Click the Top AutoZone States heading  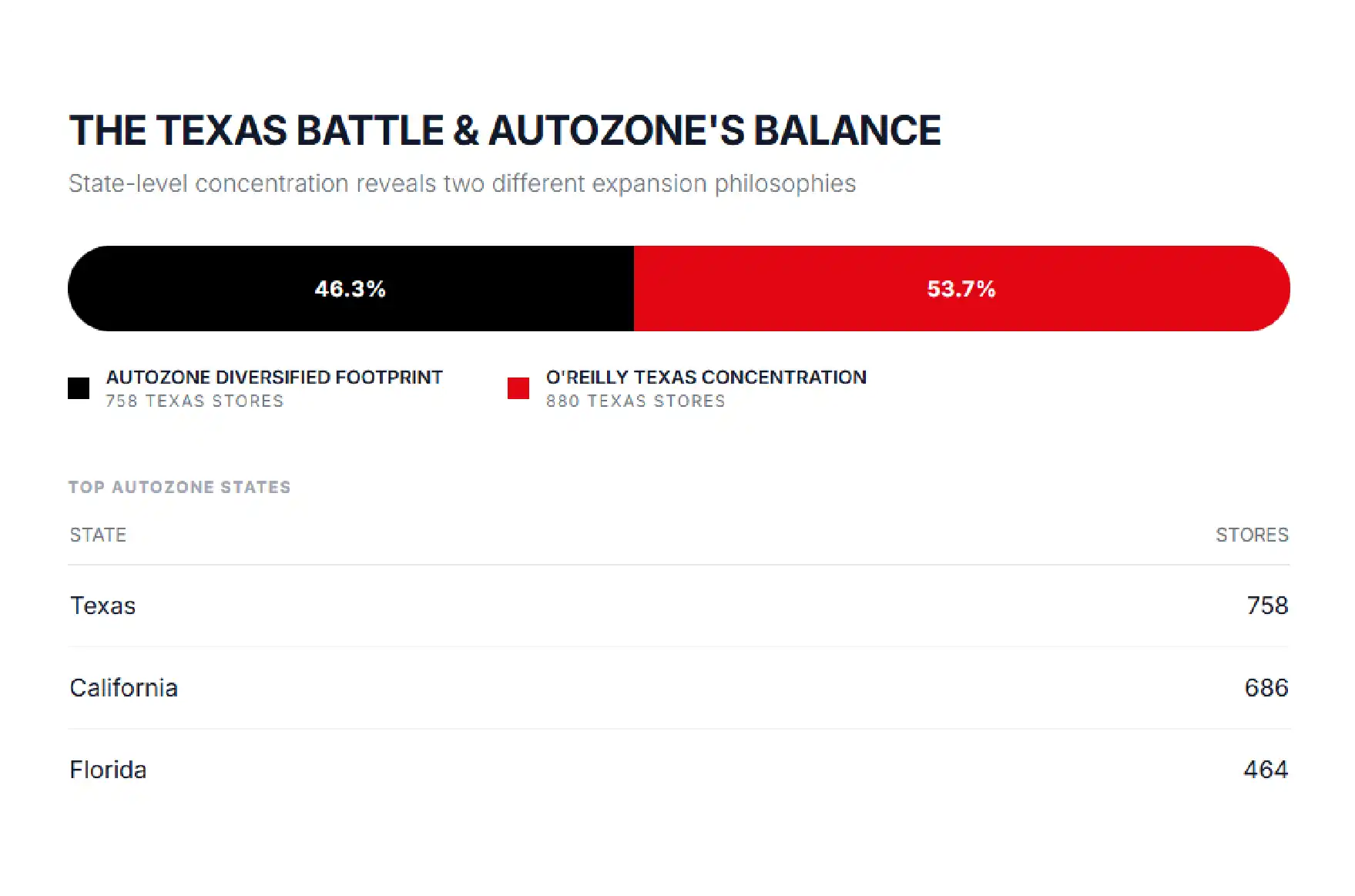179,488
